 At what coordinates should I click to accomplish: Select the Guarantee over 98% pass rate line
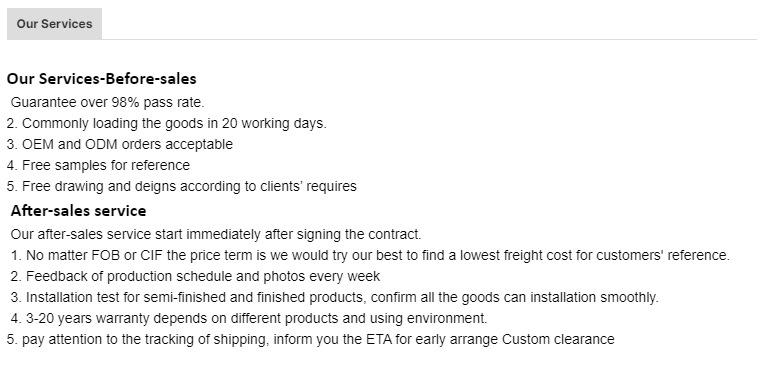point(107,102)
